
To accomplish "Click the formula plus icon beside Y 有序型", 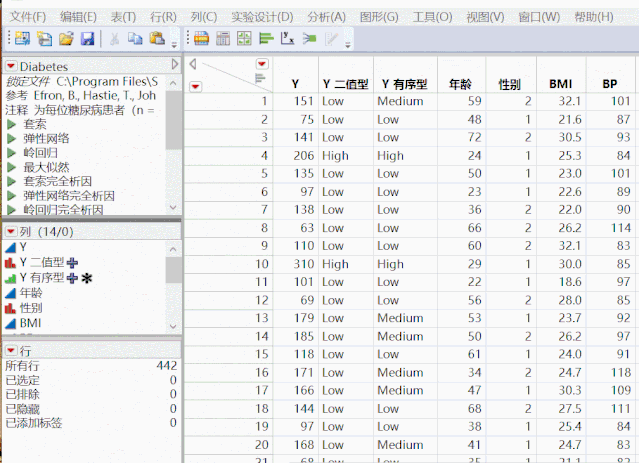I will [72, 278].
